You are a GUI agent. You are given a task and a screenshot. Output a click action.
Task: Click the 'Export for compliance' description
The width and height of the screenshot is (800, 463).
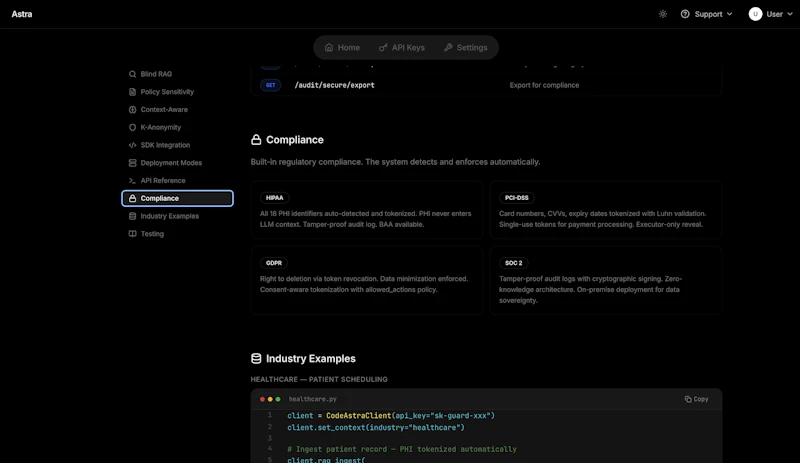point(544,85)
